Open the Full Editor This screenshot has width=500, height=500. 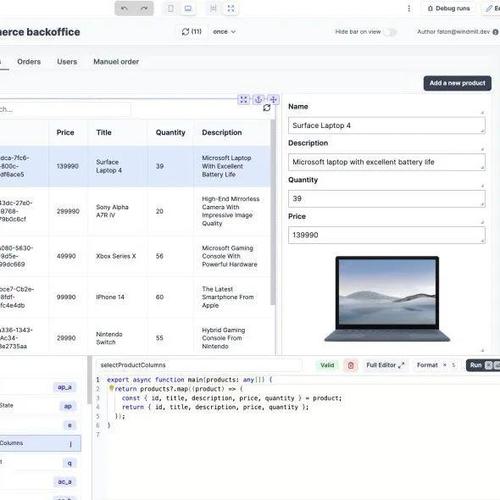click(x=385, y=365)
